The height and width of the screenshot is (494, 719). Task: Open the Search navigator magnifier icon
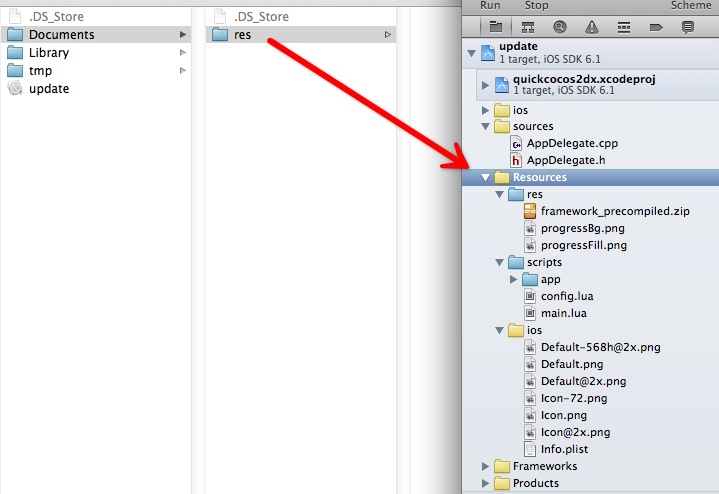(559, 28)
